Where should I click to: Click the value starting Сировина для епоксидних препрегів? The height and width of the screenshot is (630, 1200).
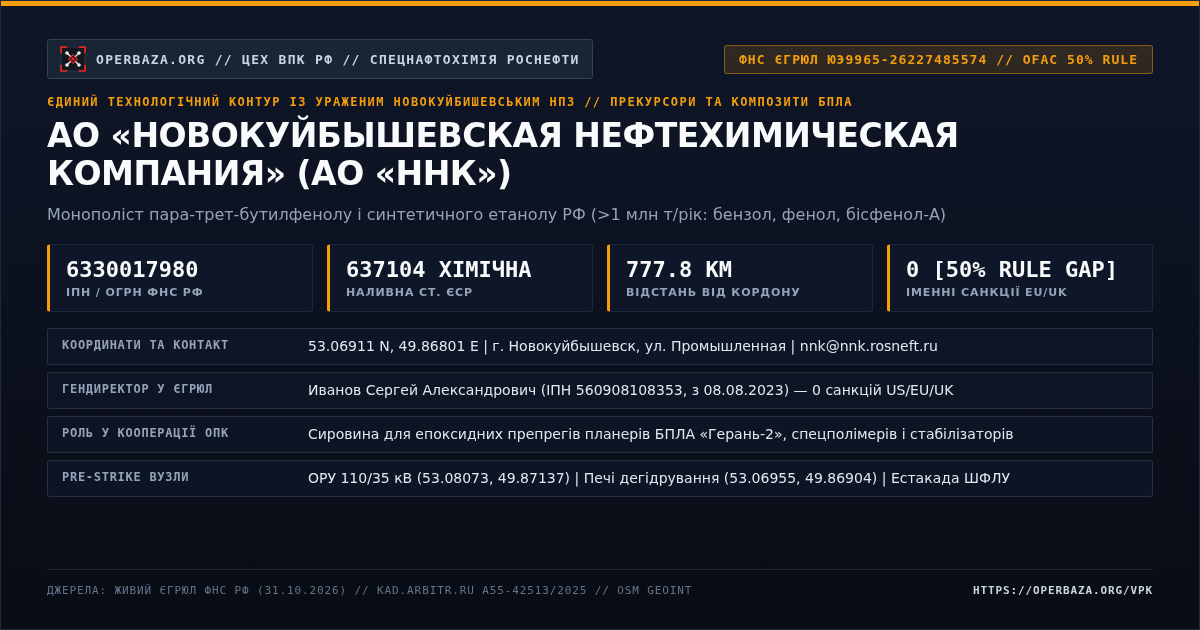click(661, 434)
